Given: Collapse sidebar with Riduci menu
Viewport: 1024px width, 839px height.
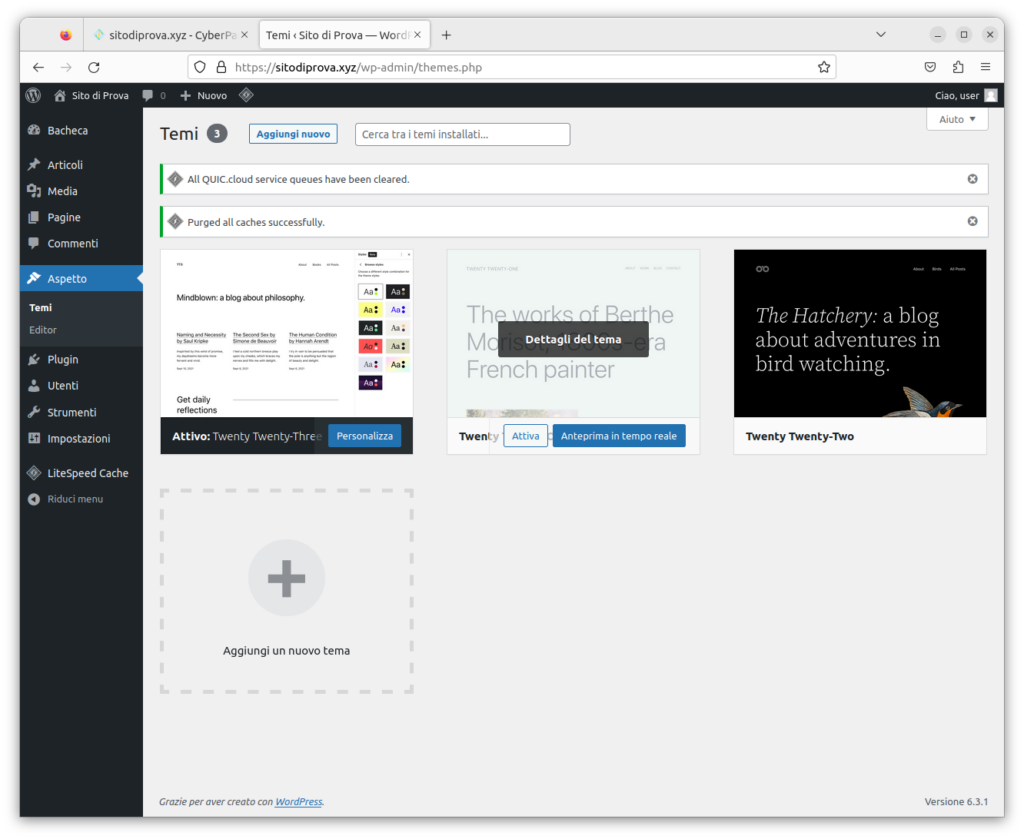Looking at the screenshot, I should pos(74,499).
